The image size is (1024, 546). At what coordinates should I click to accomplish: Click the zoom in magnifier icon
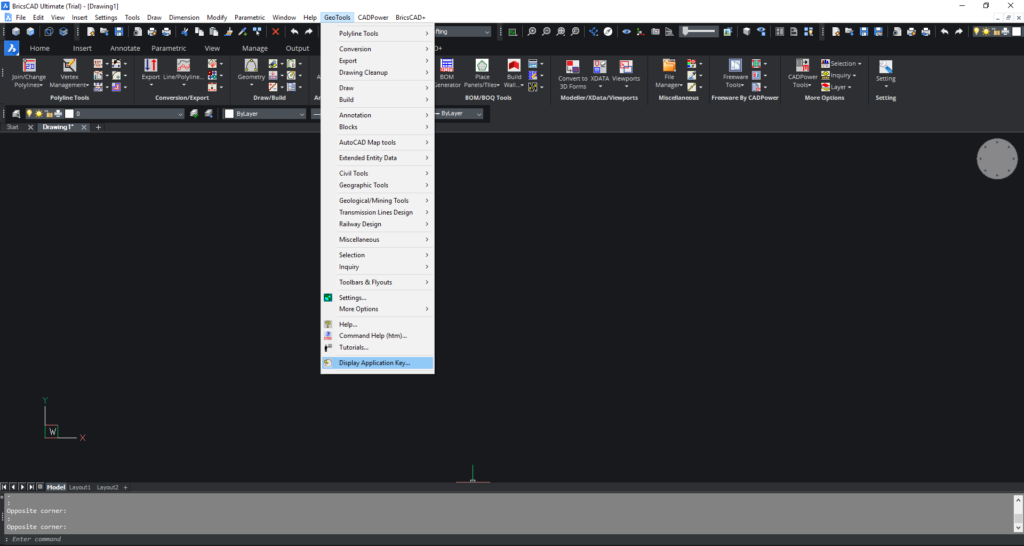[532, 31]
